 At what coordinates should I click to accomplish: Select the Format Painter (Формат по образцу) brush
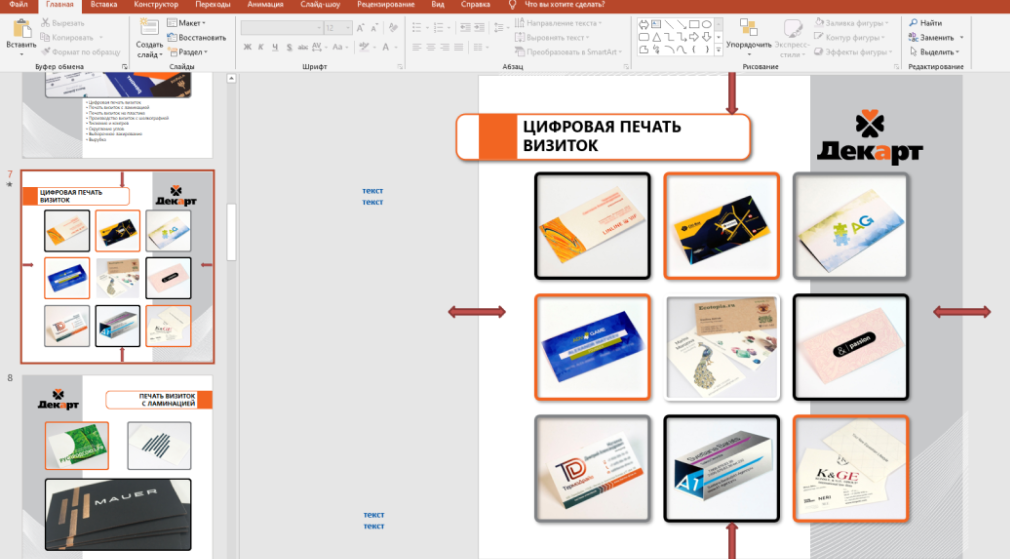(x=45, y=52)
